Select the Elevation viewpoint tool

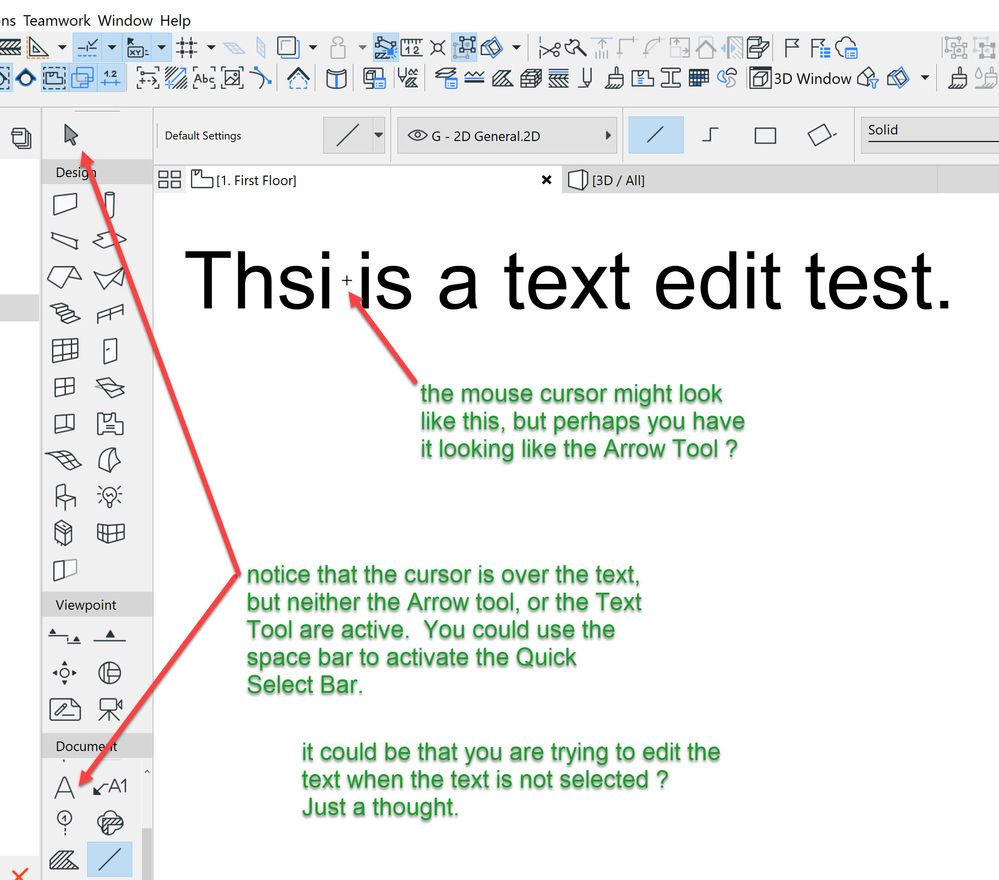click(x=110, y=635)
